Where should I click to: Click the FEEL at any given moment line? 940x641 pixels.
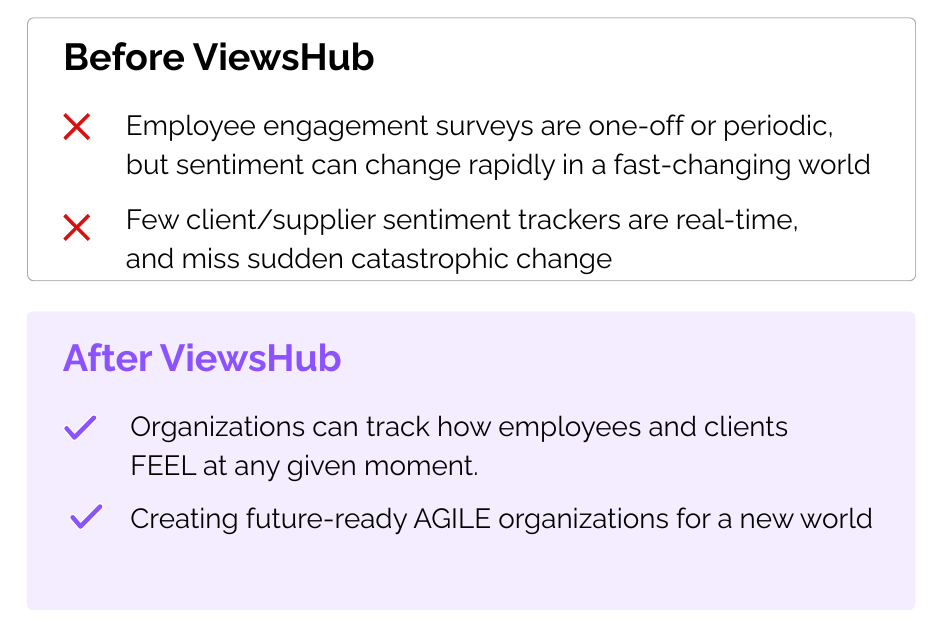pos(305,466)
